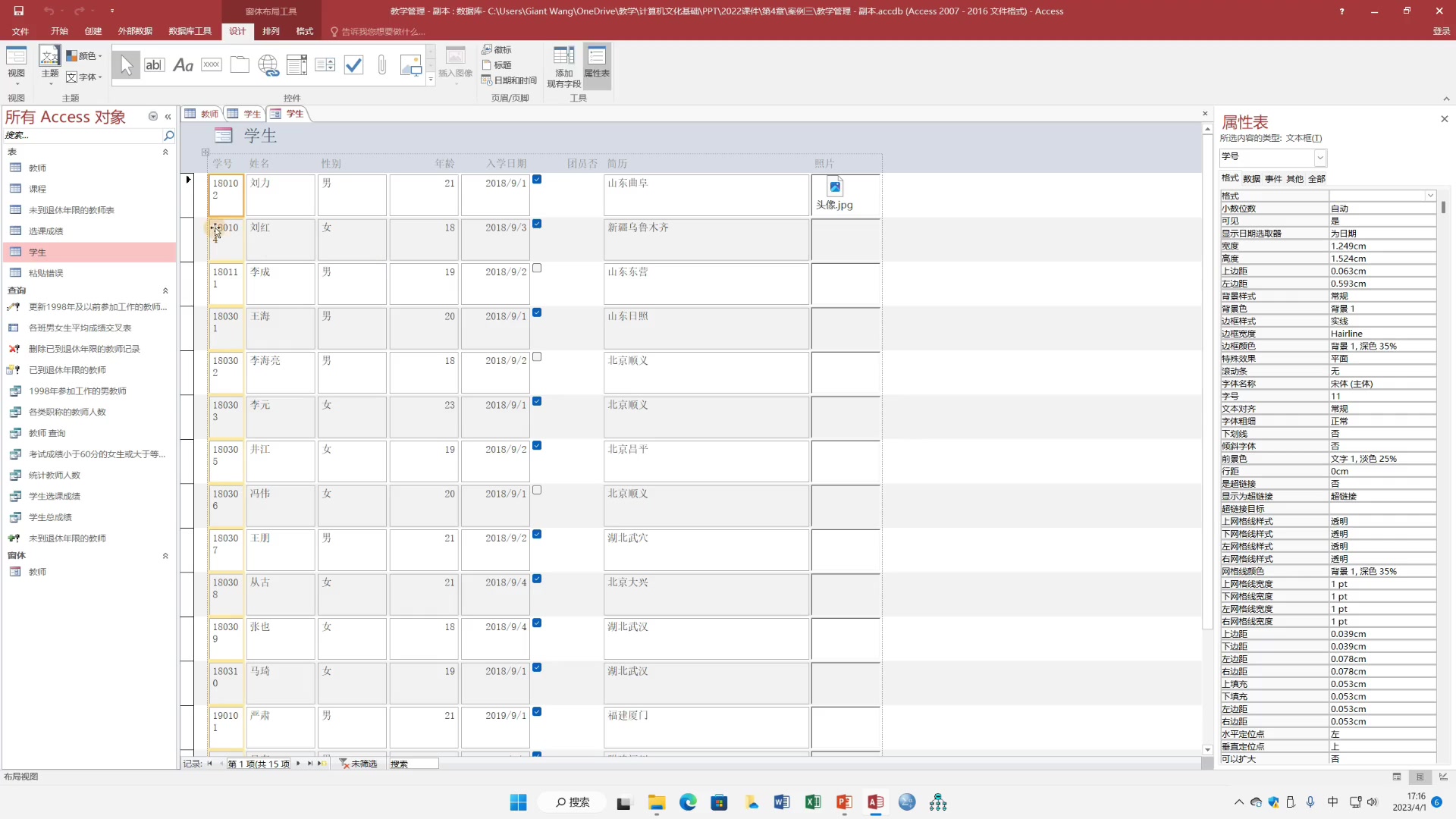Toggle 团员否 checkbox for 王海
The width and height of the screenshot is (1456, 819).
(x=537, y=312)
